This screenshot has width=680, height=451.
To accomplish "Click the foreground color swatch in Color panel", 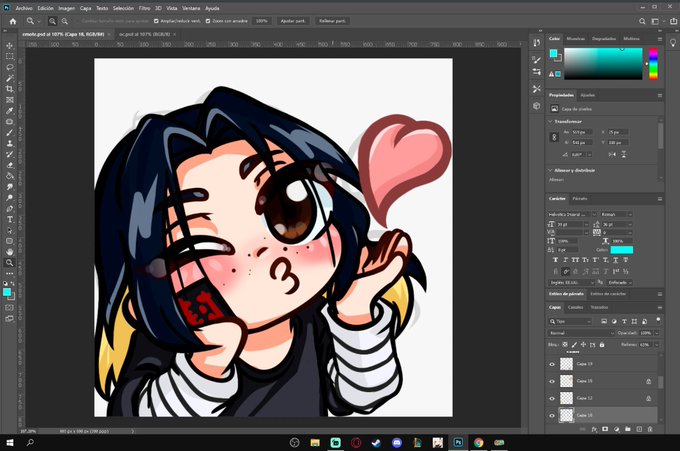I will coord(553,53).
